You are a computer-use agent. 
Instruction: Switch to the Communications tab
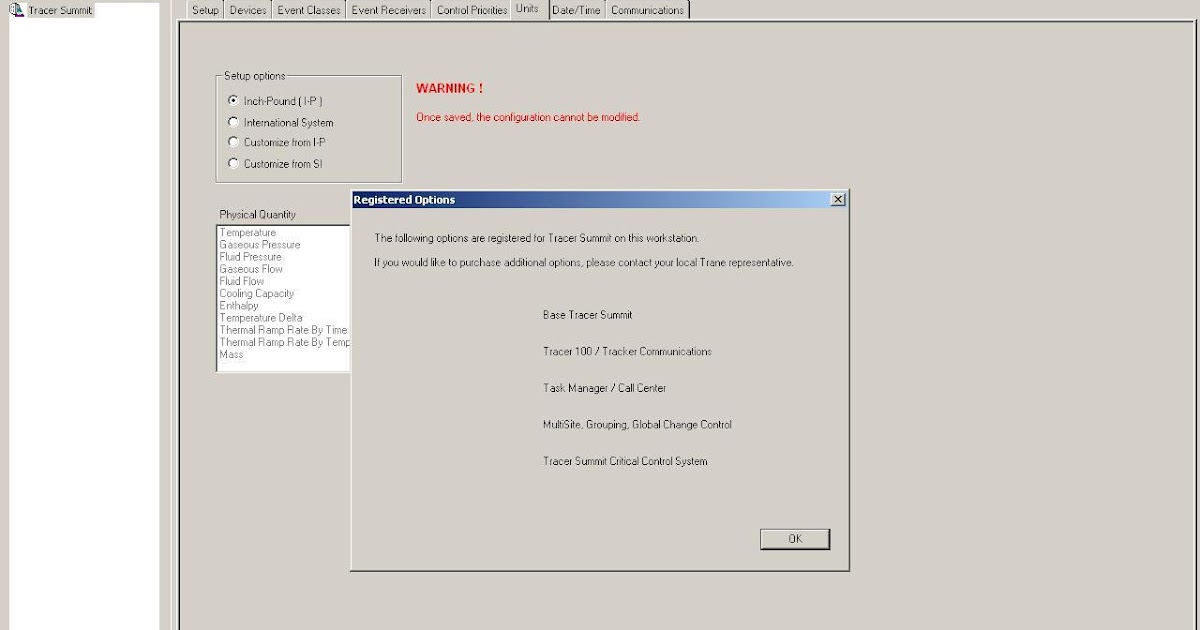(x=648, y=10)
